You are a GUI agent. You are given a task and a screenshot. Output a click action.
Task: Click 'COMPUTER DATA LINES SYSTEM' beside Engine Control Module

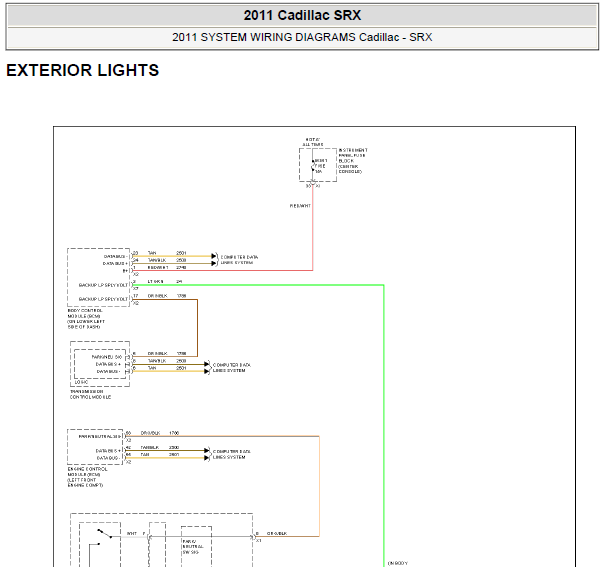click(232, 454)
